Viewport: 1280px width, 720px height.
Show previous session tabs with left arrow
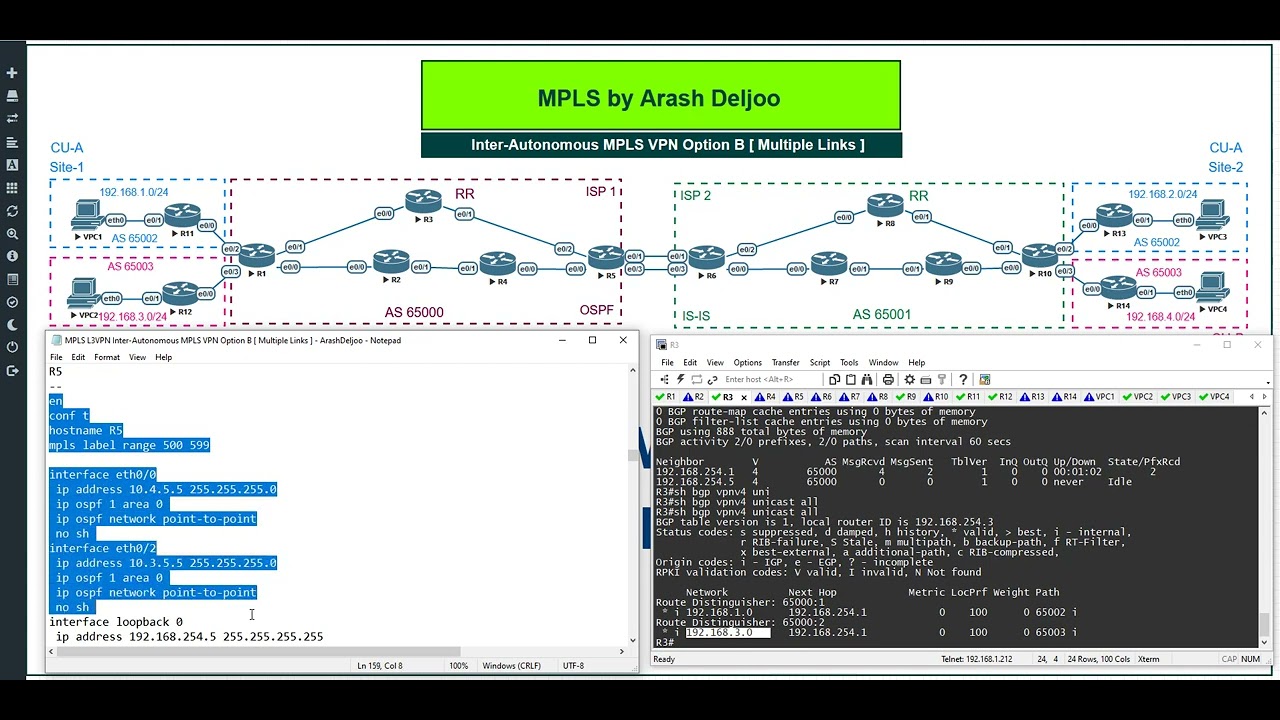(1250, 397)
